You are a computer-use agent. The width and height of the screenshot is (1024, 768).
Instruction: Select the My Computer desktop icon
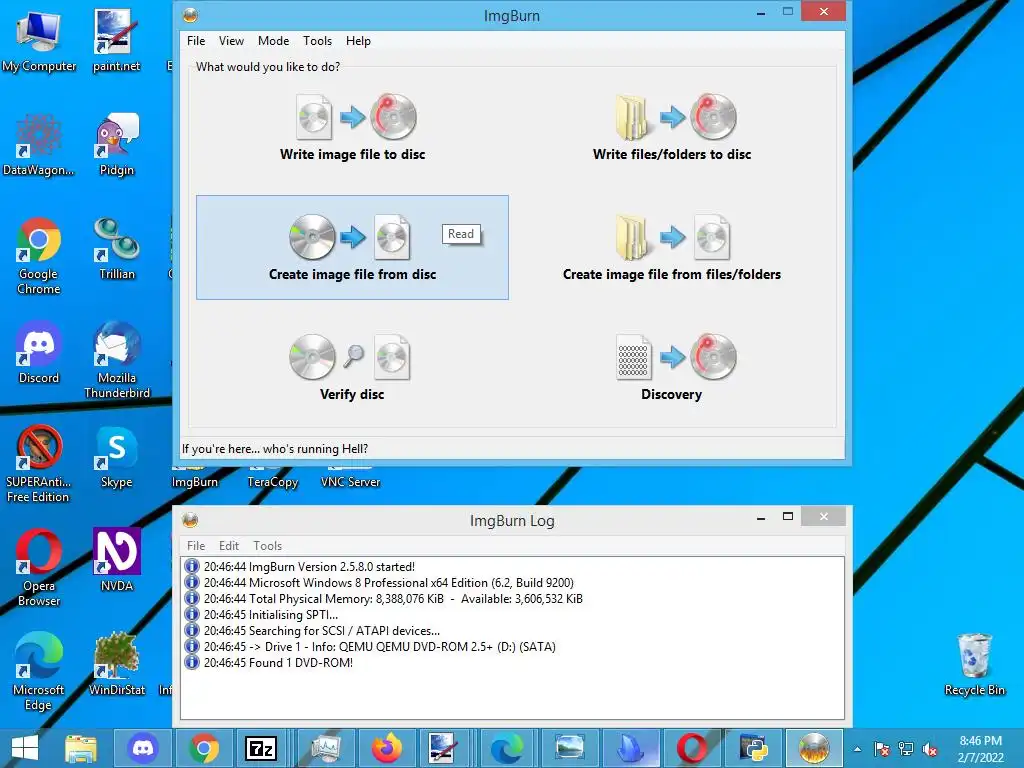[39, 40]
